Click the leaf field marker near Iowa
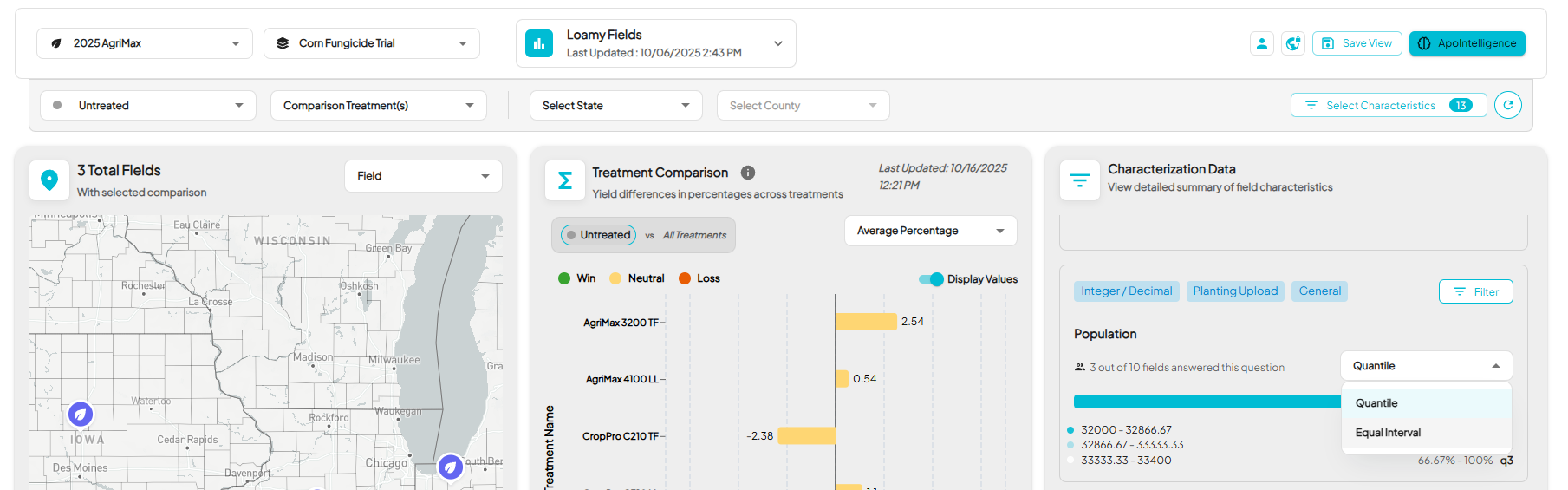Screen dimensions: 1568x490 [x=81, y=415]
